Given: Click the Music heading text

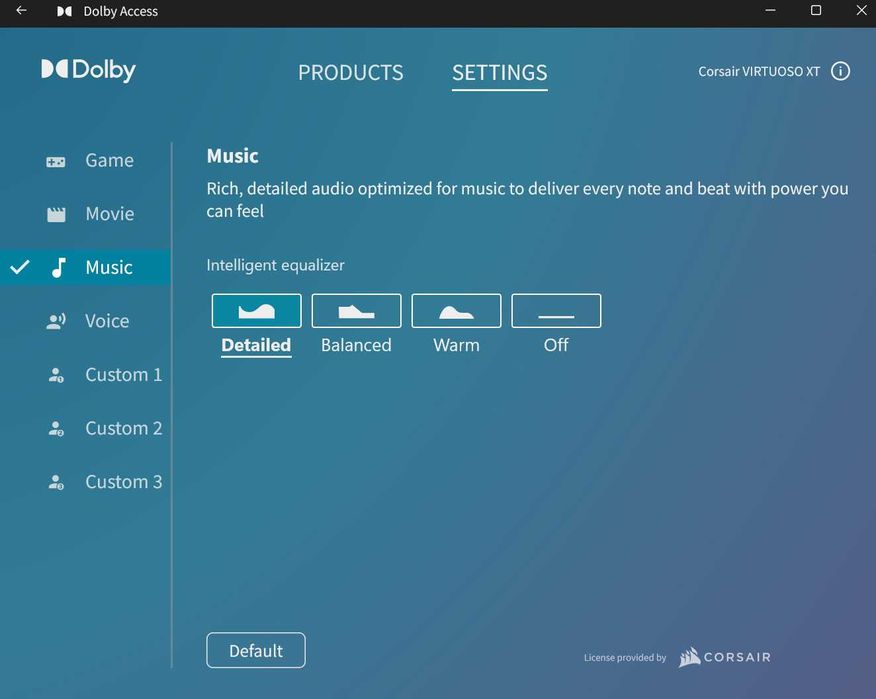Looking at the screenshot, I should (x=232, y=156).
